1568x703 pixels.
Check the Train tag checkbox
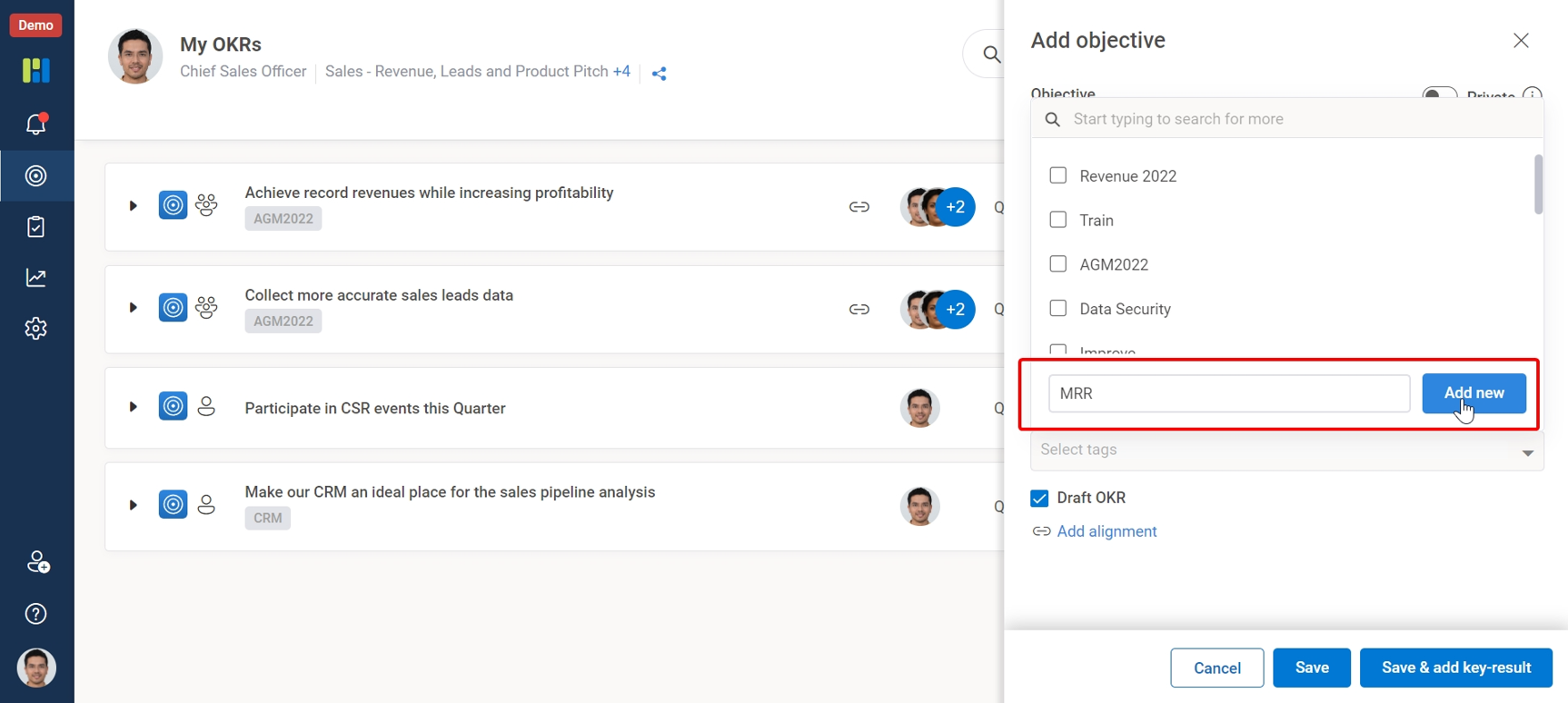tap(1058, 220)
